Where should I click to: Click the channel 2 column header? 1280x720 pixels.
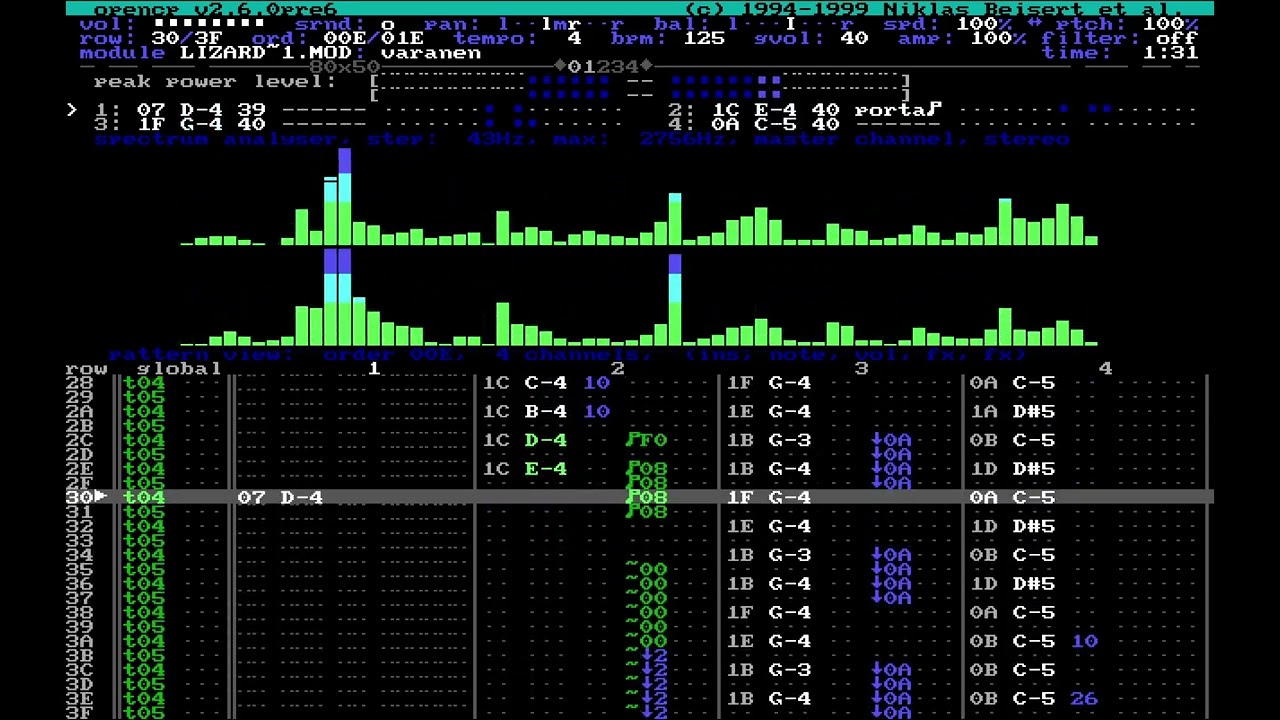point(617,369)
